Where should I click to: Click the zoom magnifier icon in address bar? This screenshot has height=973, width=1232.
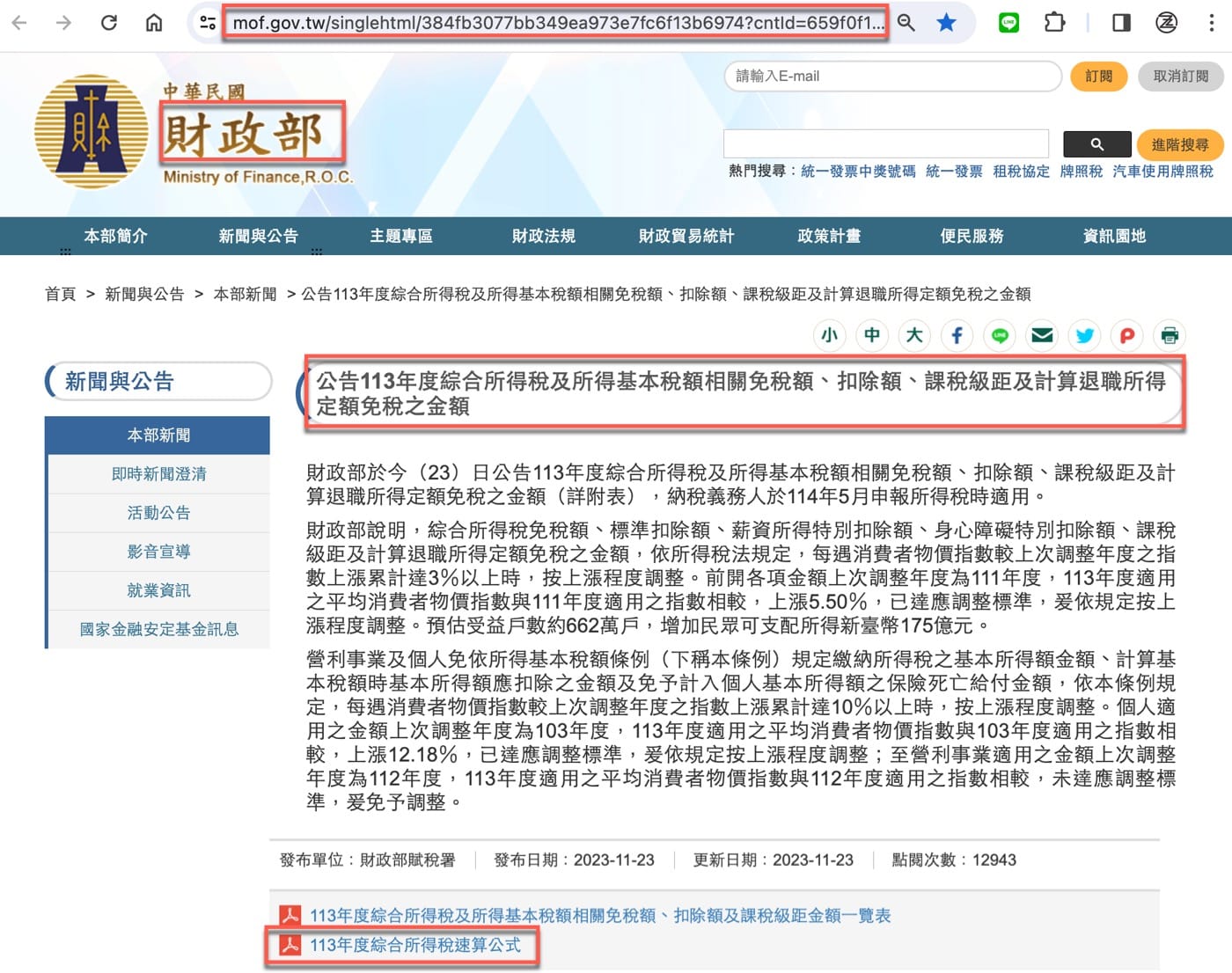906,23
